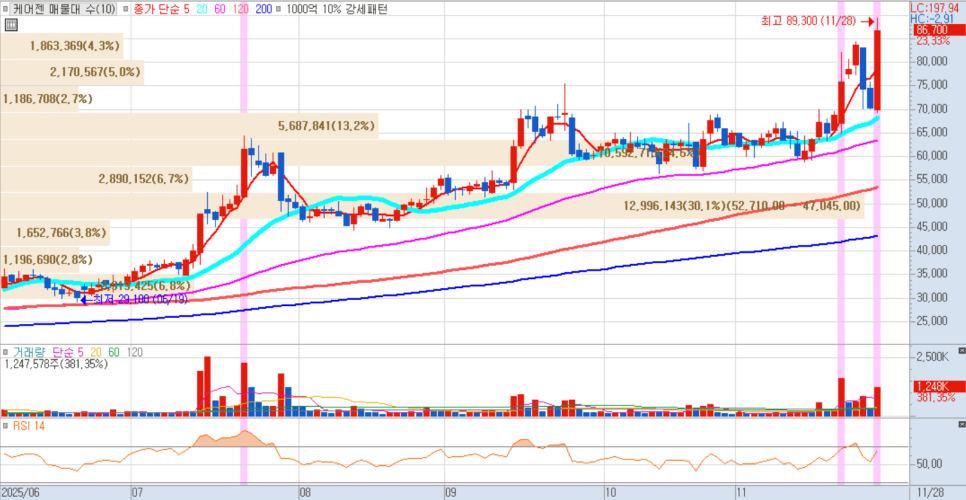
Task: Click the HC:-2.91 readout
Action: point(932,18)
